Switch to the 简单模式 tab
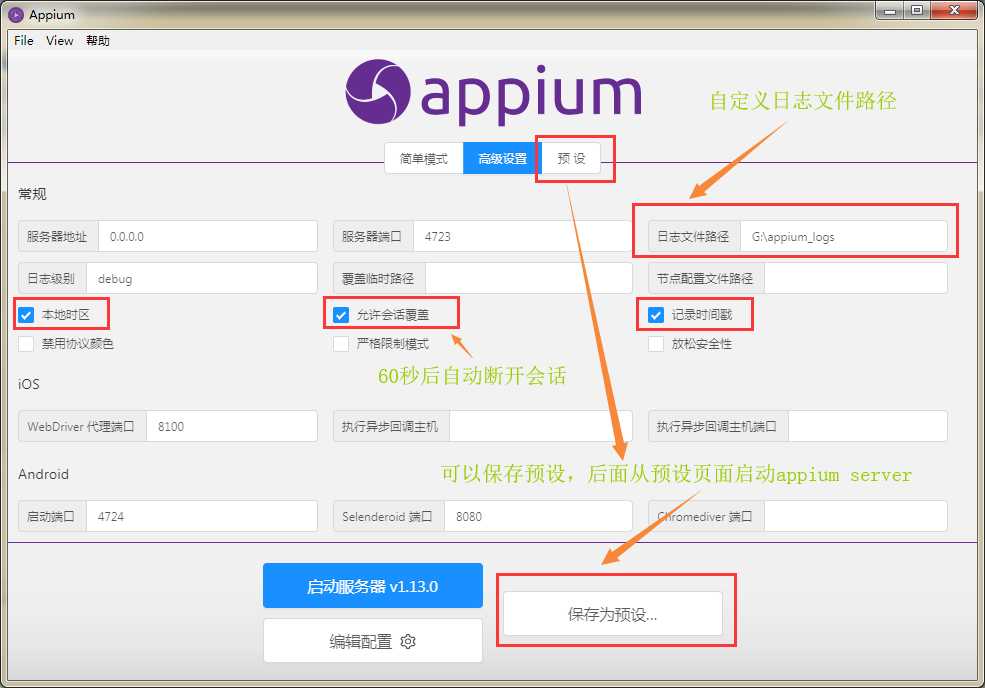 click(x=424, y=158)
